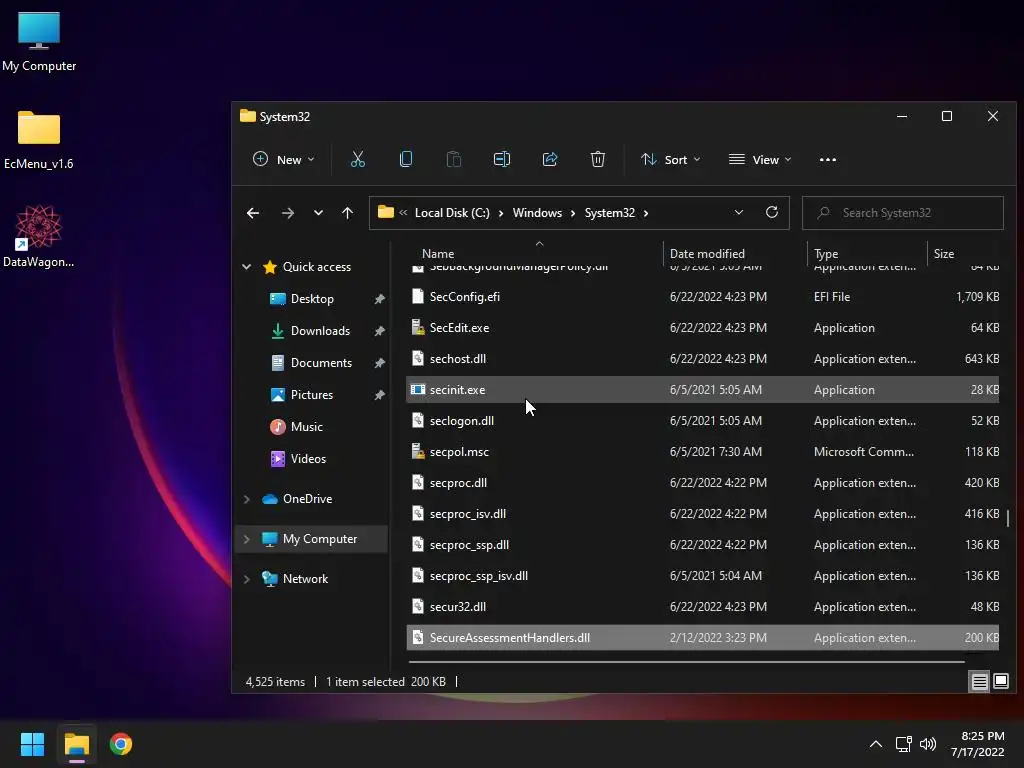Image resolution: width=1024 pixels, height=768 pixels.
Task: Open Music in the navigation pane
Action: [x=306, y=427]
